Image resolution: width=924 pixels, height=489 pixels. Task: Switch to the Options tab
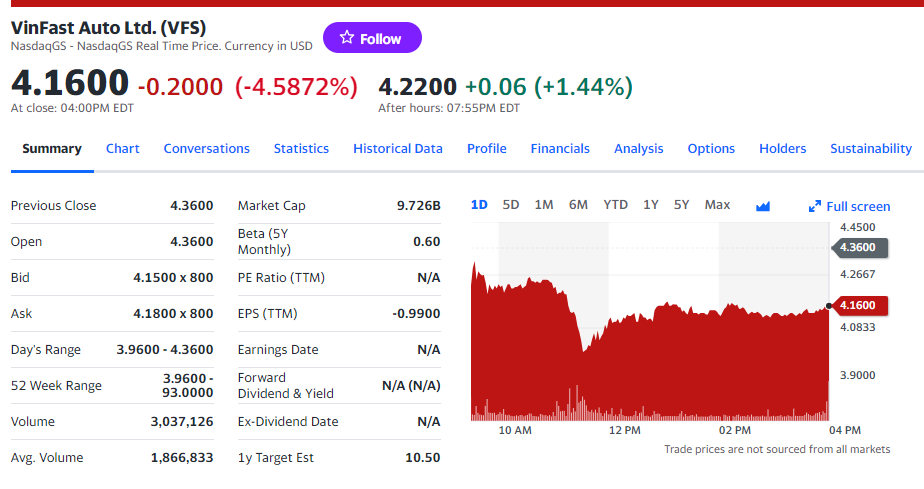(711, 149)
